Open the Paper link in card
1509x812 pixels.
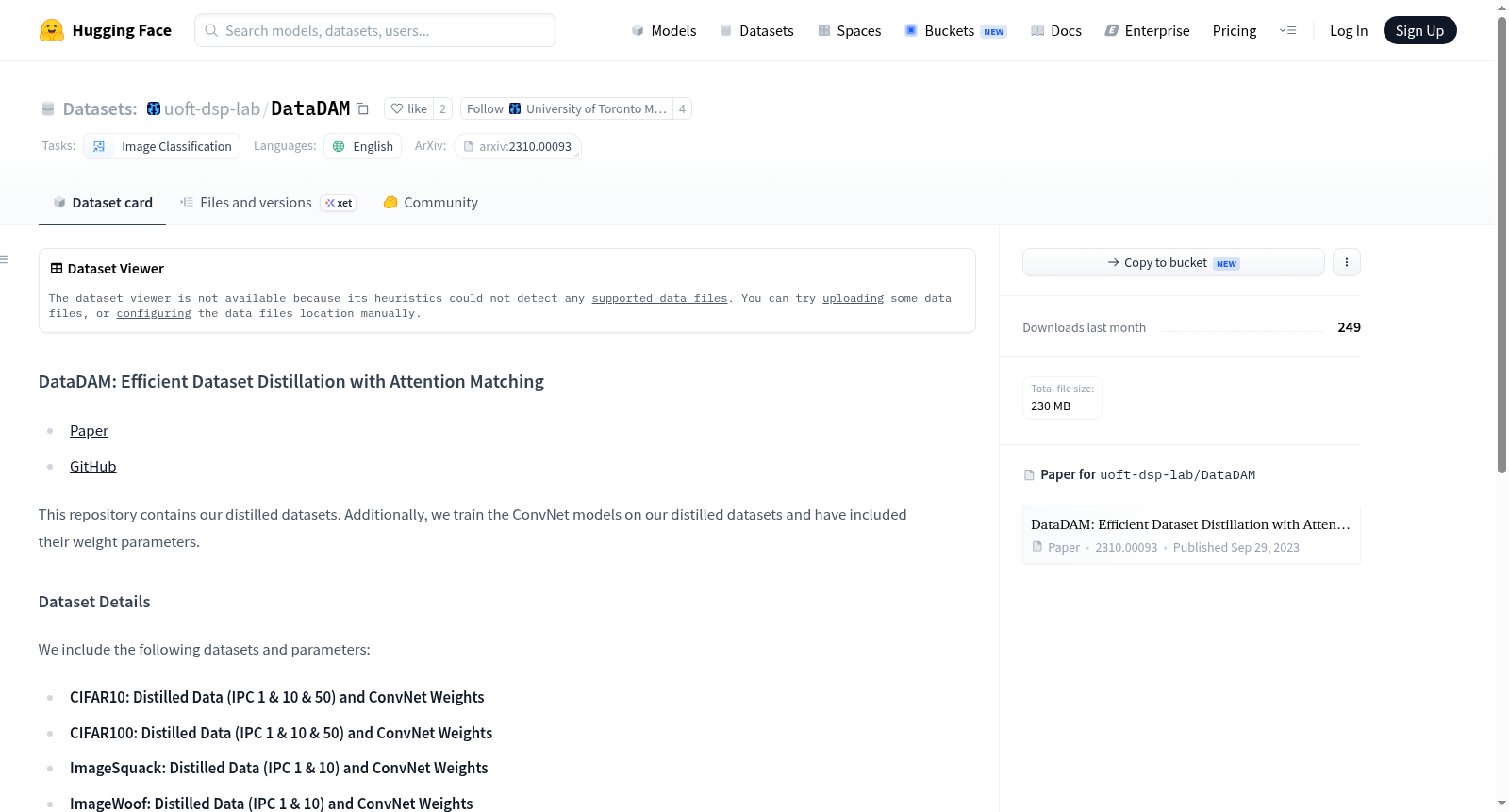tap(89, 431)
